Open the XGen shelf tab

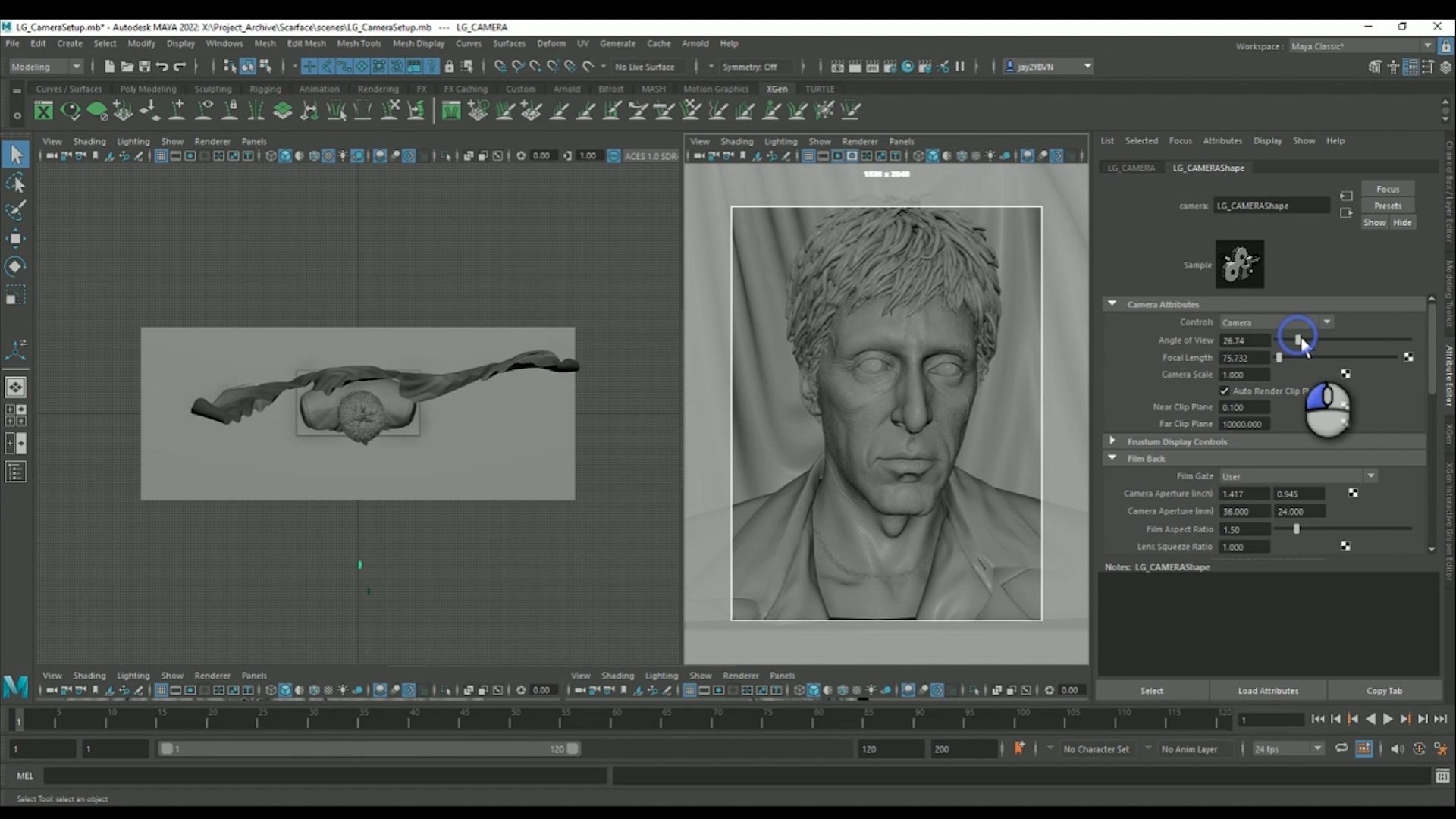click(x=777, y=89)
